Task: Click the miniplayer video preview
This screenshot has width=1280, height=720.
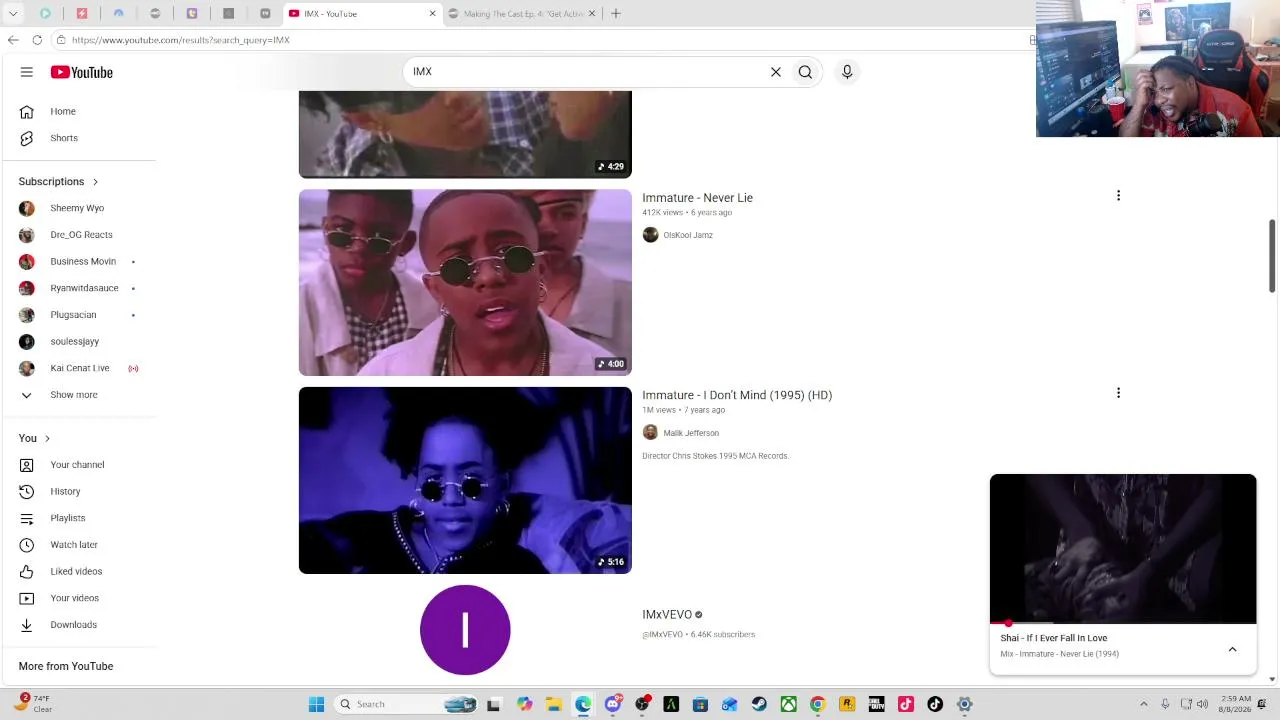Action: [1123, 548]
